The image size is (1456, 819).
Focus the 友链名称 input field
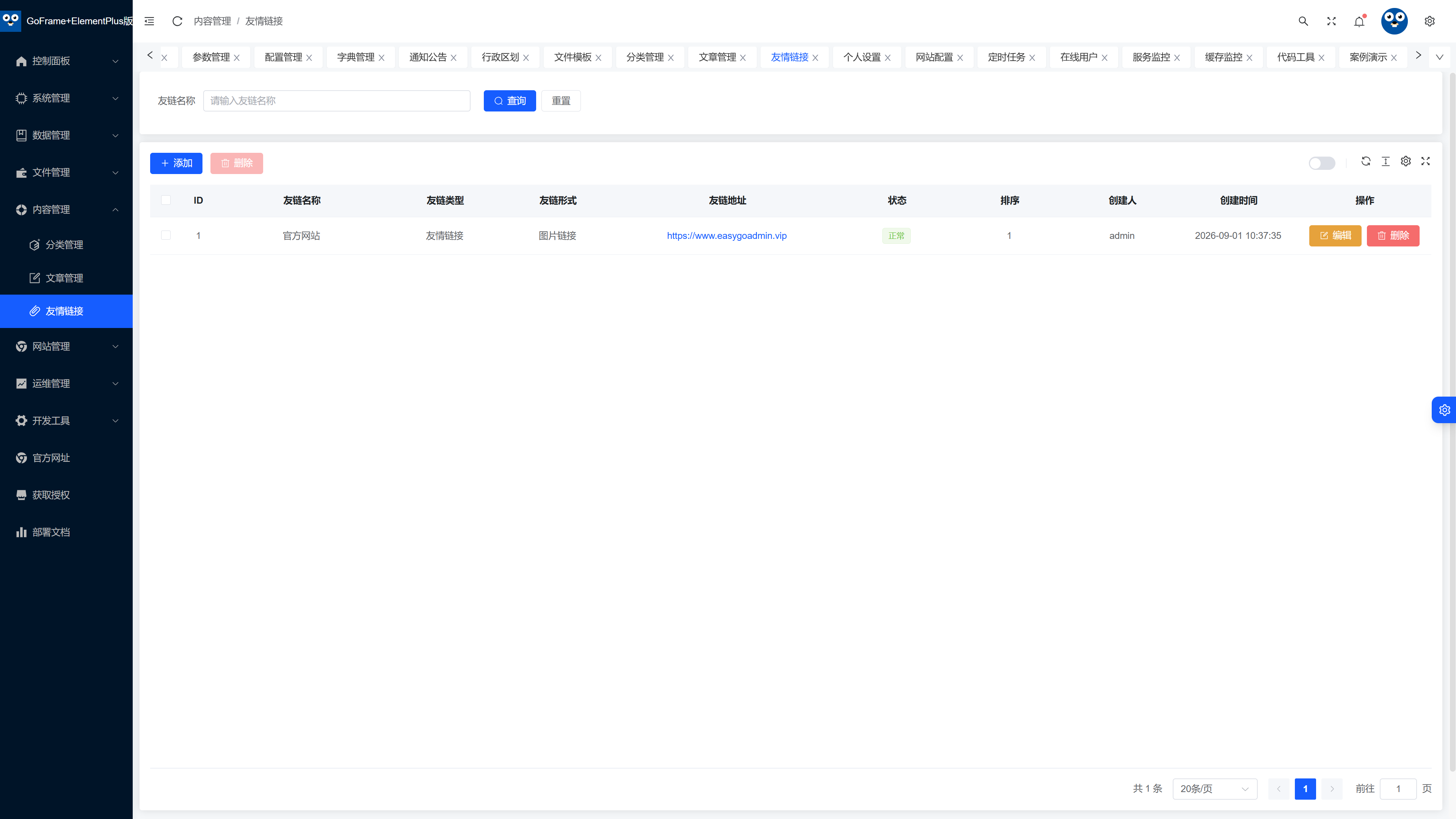pos(337,100)
